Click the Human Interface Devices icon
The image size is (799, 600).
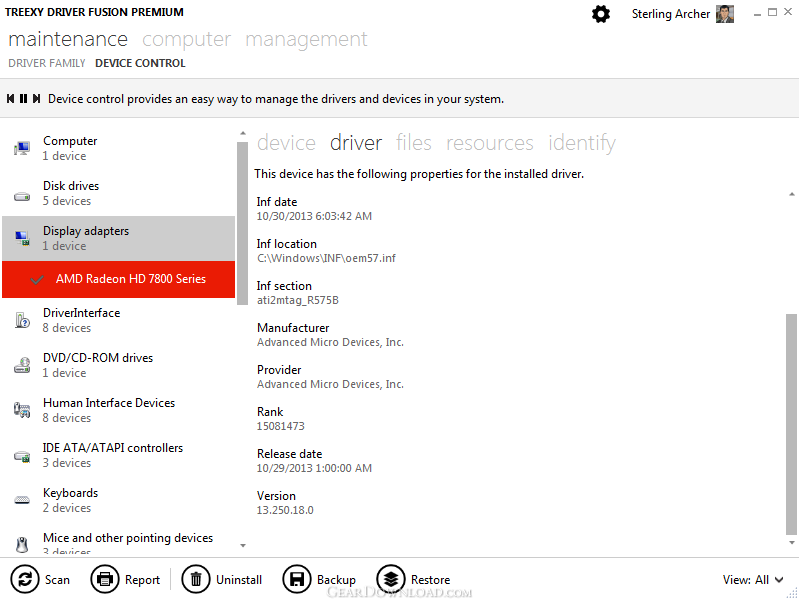(22, 410)
